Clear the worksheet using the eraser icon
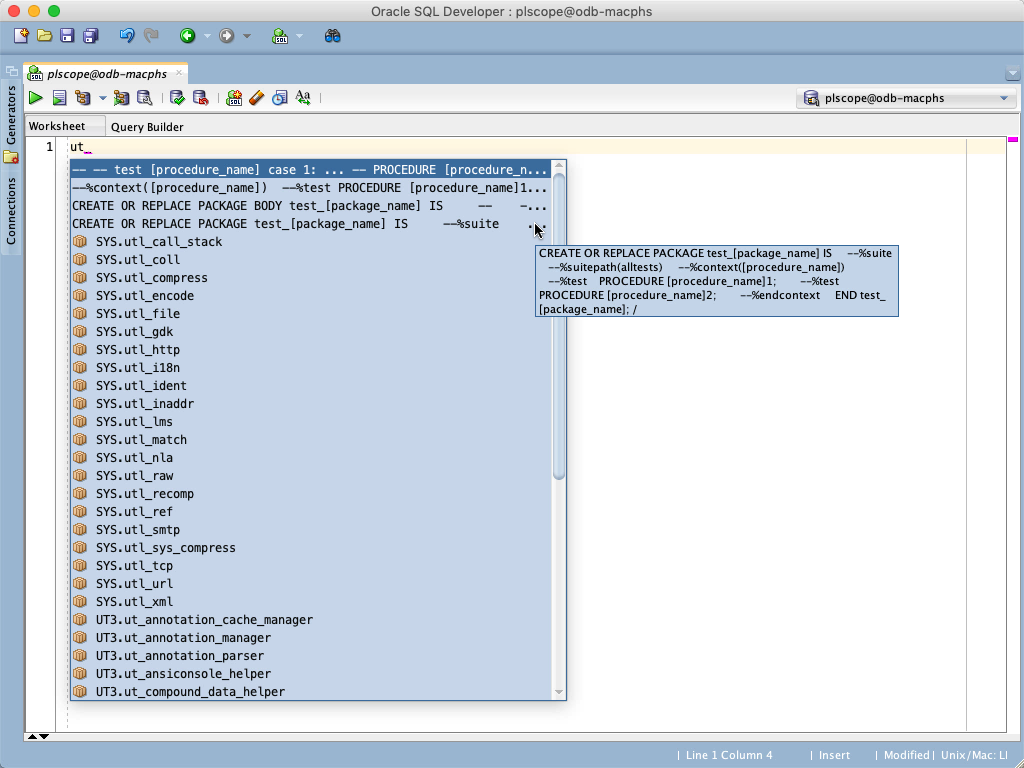This screenshot has height=768, width=1024. 256,97
